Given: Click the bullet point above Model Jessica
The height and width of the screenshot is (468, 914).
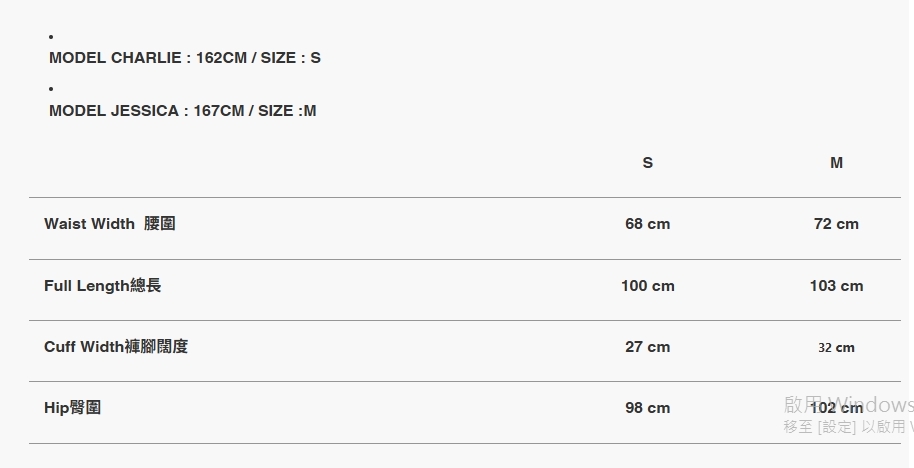Looking at the screenshot, I should [x=51, y=90].
